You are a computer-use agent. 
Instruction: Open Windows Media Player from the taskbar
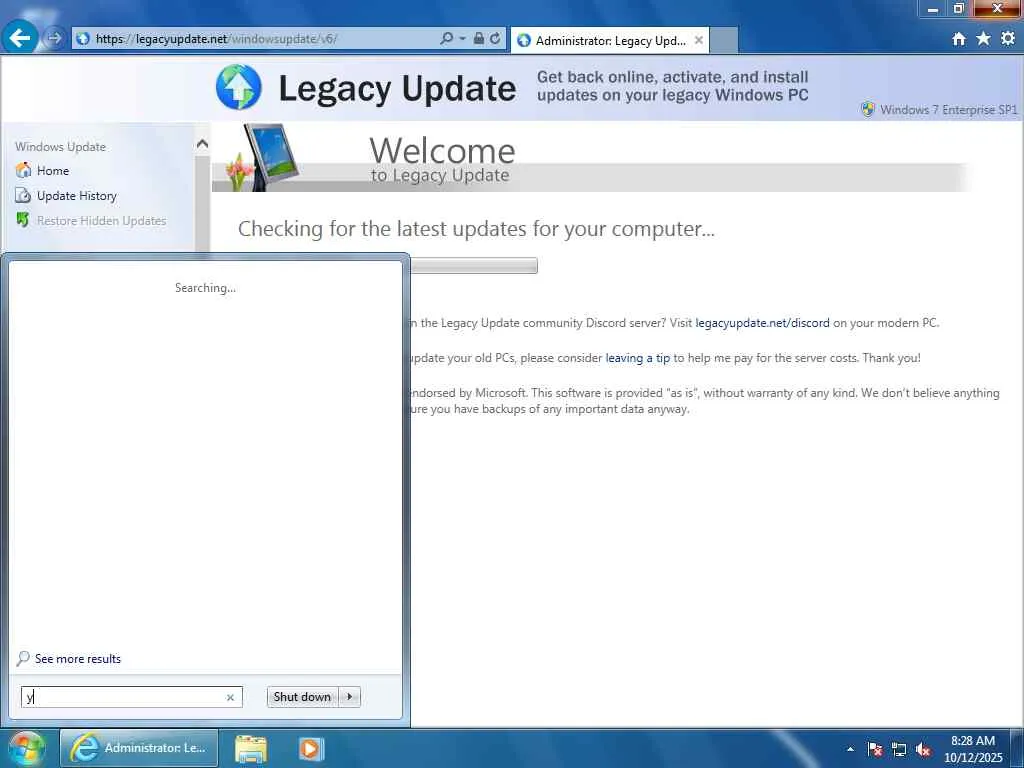312,748
